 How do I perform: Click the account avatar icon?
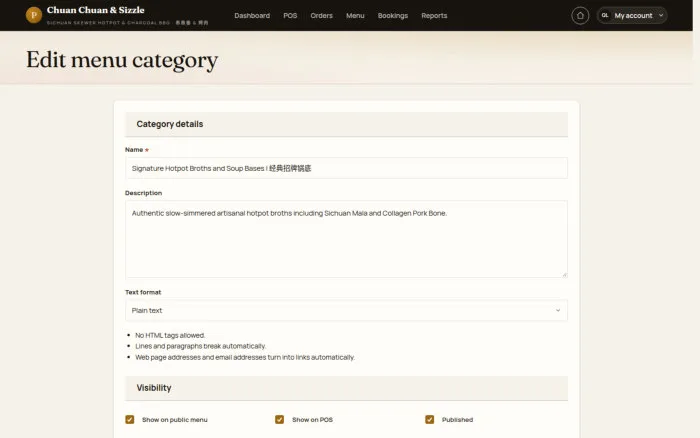tap(605, 15)
